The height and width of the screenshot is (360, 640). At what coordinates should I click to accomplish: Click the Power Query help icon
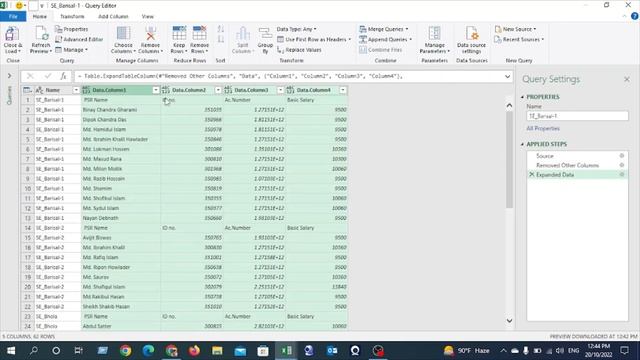coord(634,16)
